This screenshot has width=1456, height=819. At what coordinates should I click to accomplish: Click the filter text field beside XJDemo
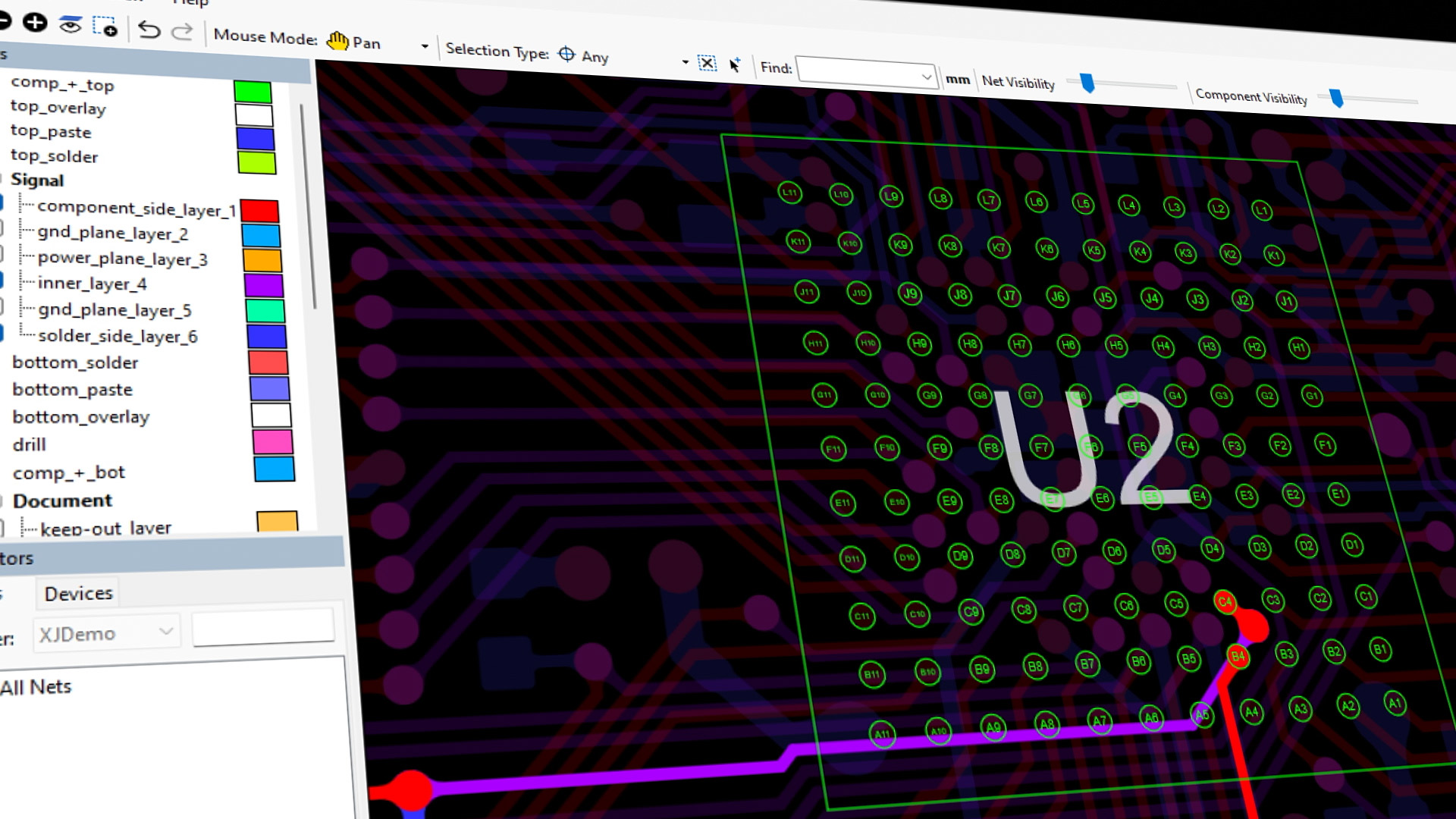click(x=263, y=627)
